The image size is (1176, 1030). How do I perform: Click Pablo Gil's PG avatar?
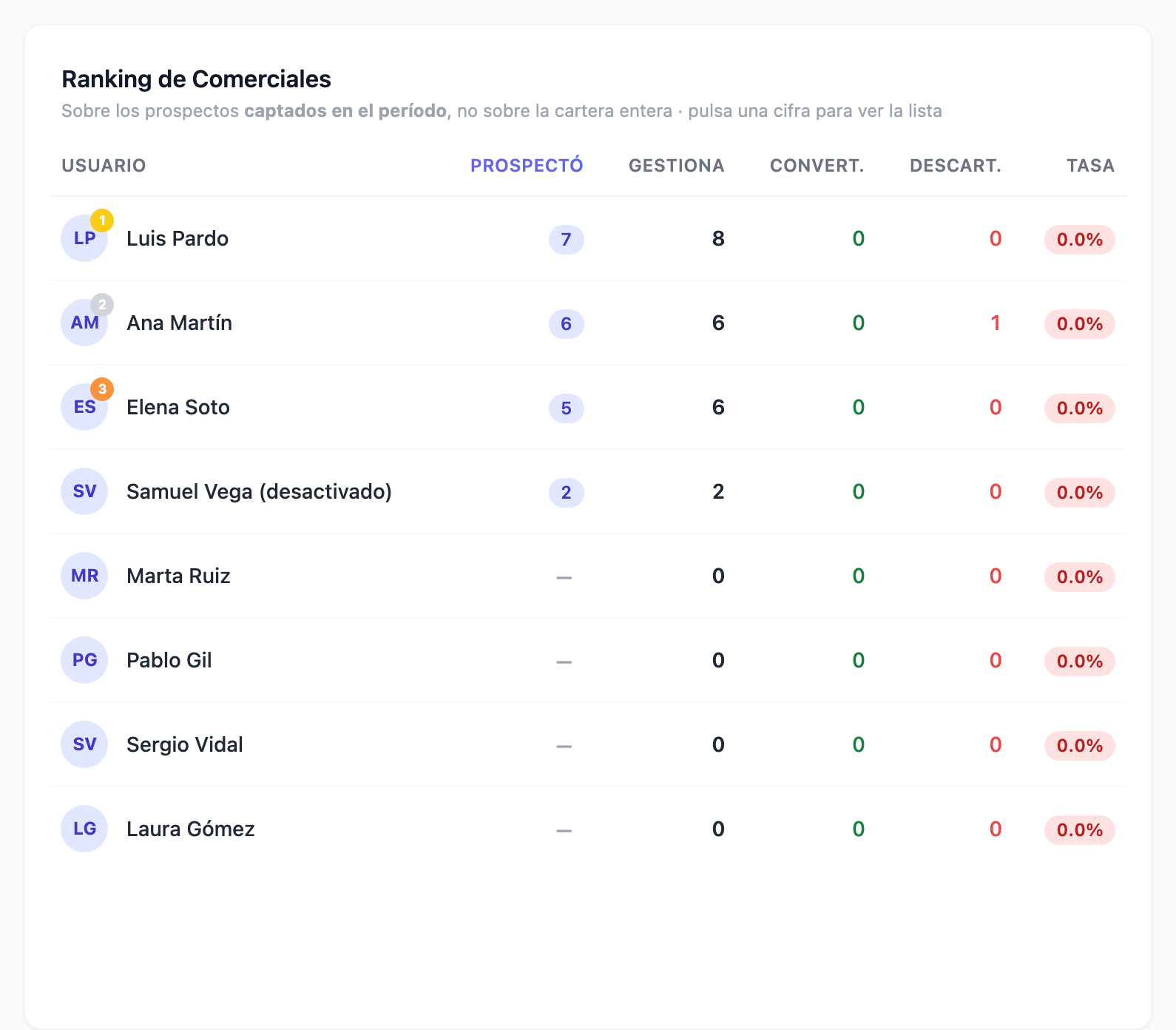coord(84,660)
